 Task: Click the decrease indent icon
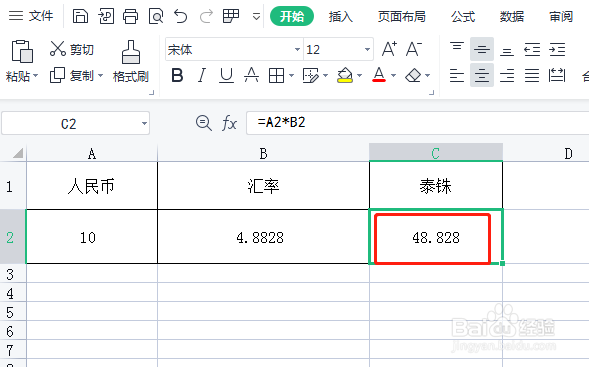tap(532, 50)
